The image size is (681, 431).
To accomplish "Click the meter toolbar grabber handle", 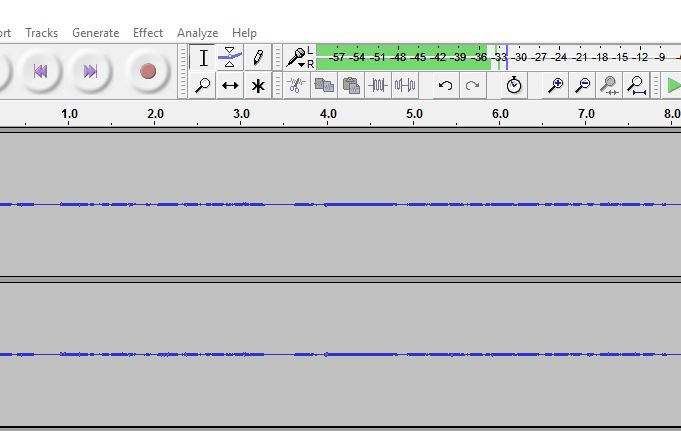I will [278, 57].
